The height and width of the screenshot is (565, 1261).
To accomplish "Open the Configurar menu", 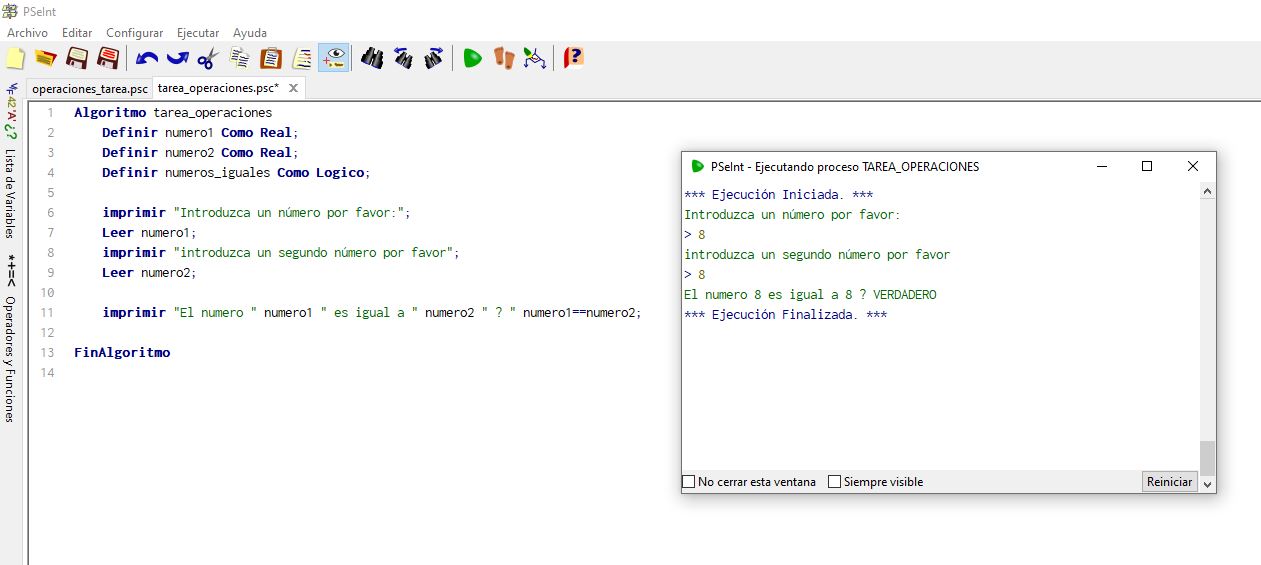I will [x=134, y=33].
